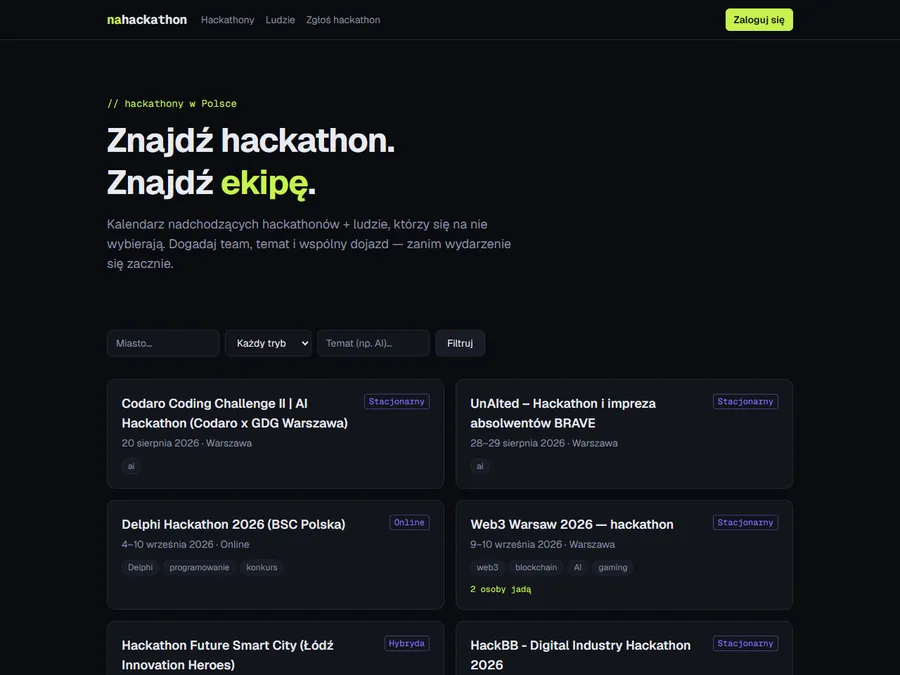Open the Ludzie nav item
Screen dimensions: 900x675
coord(280,20)
